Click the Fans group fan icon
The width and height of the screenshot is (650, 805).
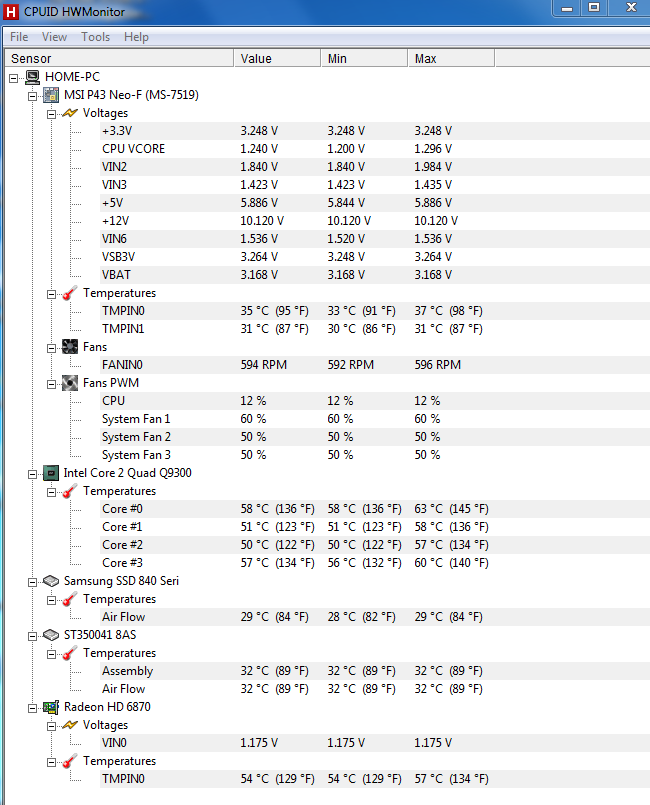69,347
